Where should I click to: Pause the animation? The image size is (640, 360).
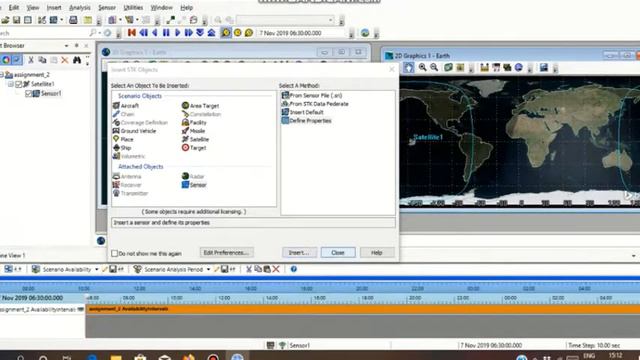coord(166,33)
